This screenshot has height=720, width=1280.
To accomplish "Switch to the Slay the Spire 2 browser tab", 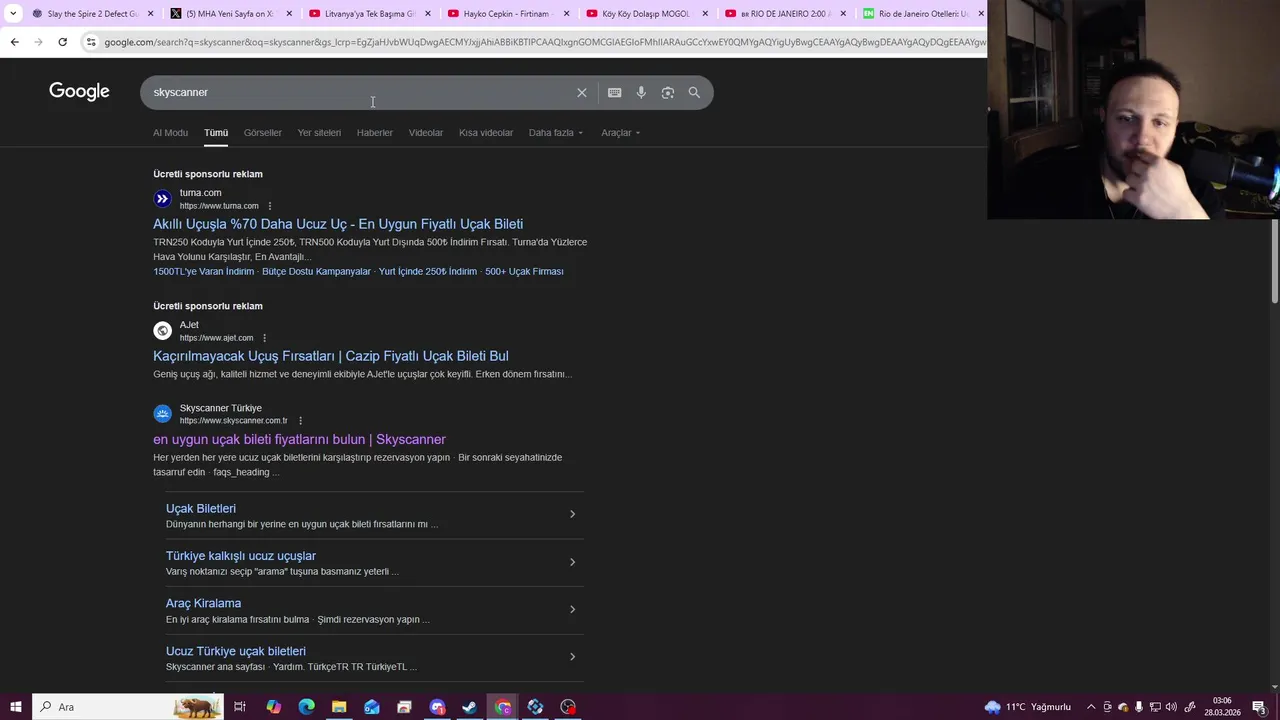I will coord(92,14).
